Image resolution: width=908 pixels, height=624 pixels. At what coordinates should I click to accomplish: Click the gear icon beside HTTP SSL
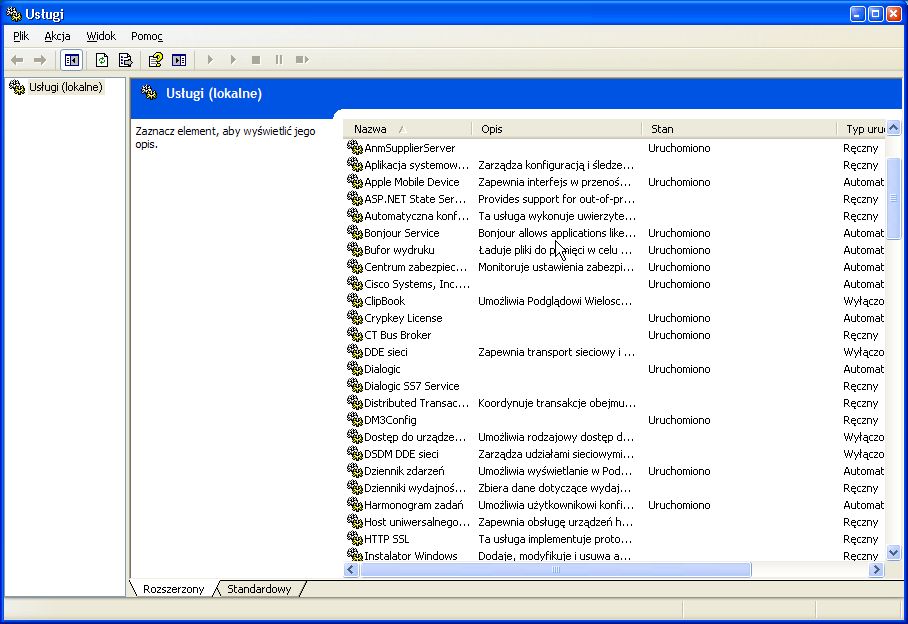pyautogui.click(x=354, y=539)
